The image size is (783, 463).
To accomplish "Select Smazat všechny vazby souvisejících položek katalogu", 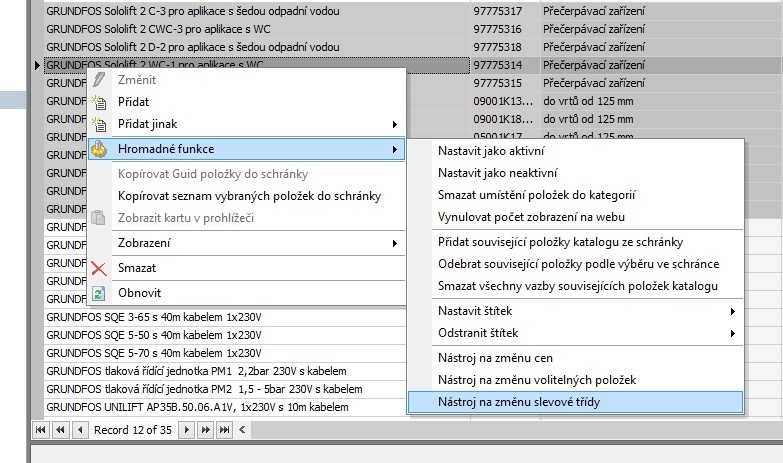I will pos(576,286).
